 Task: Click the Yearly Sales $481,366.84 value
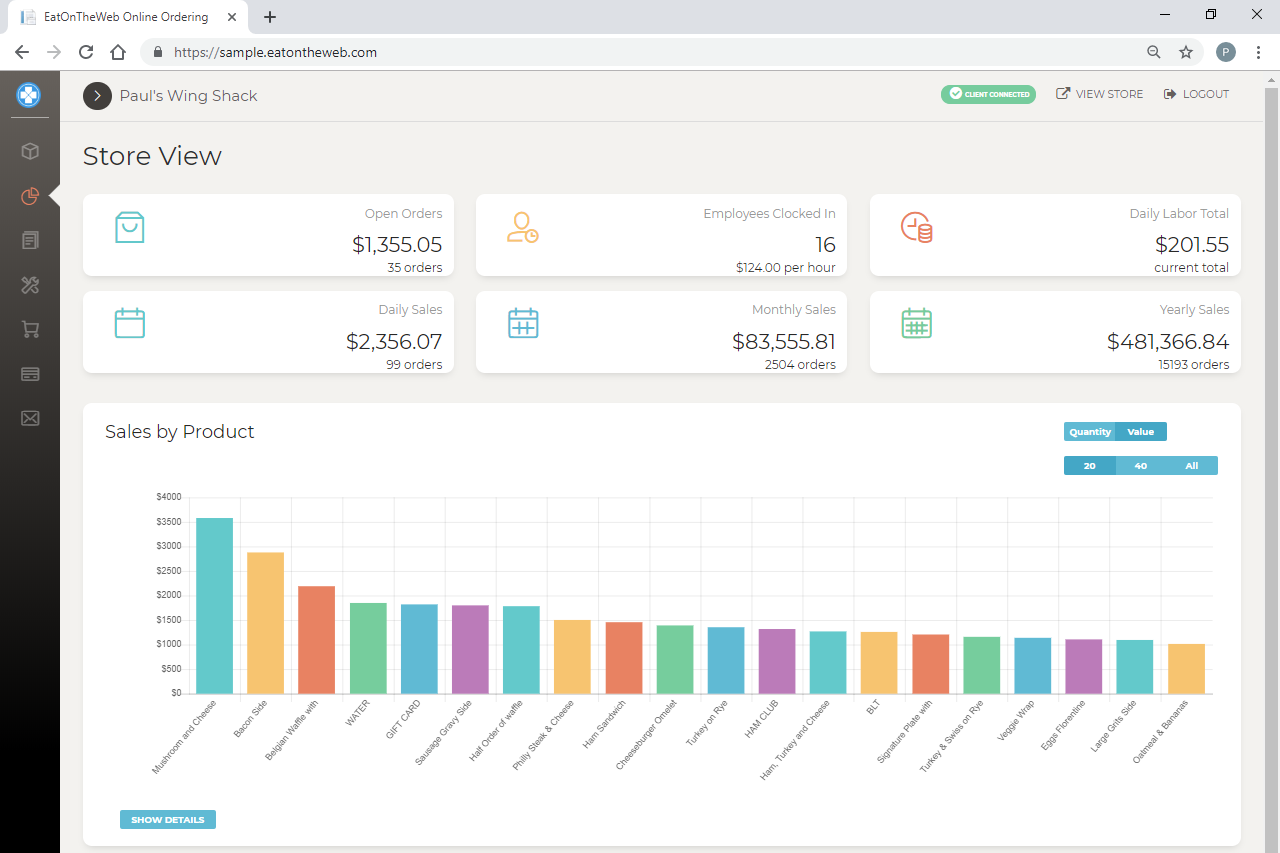(x=1168, y=341)
